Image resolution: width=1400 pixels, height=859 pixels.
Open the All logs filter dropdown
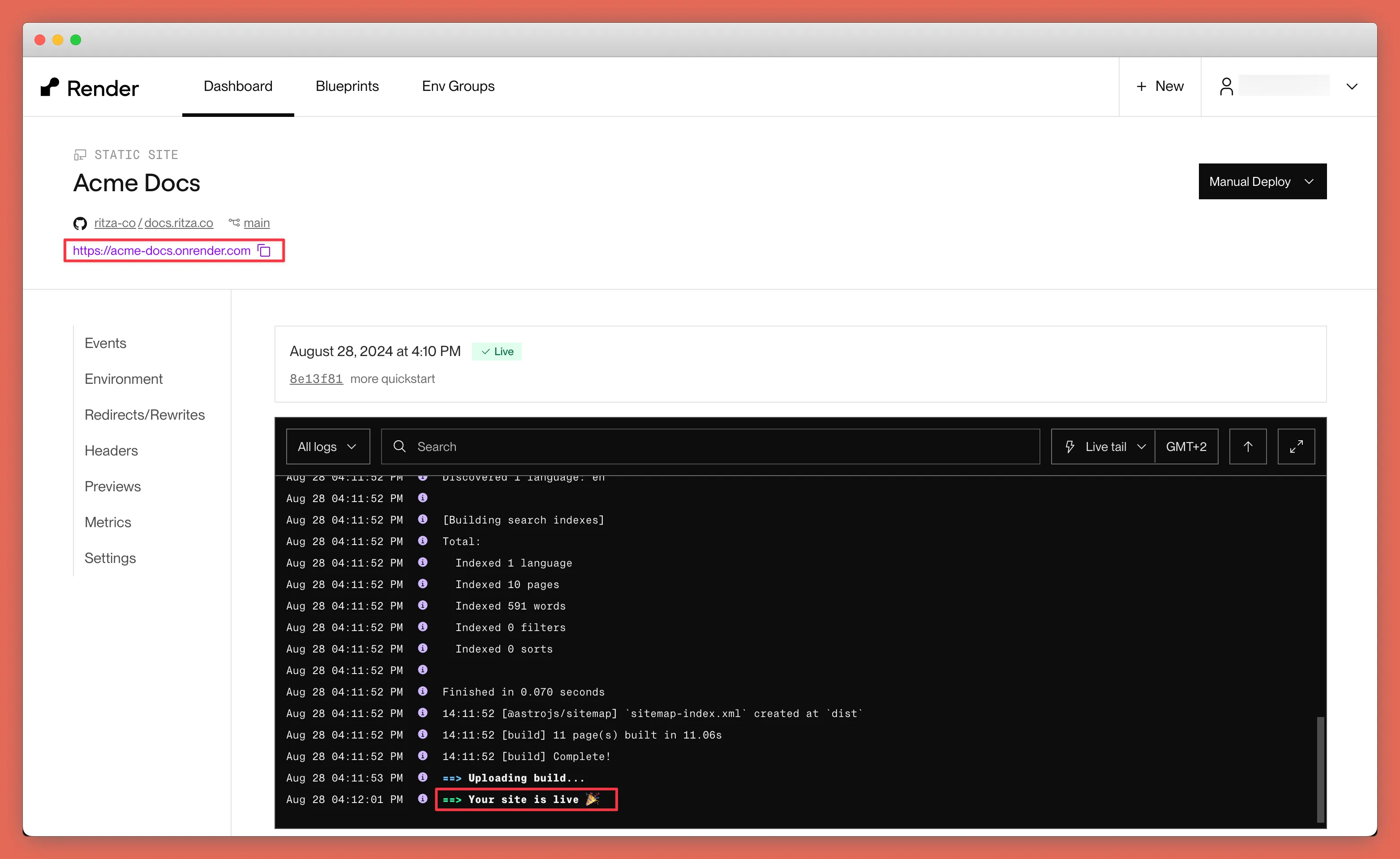coord(328,447)
